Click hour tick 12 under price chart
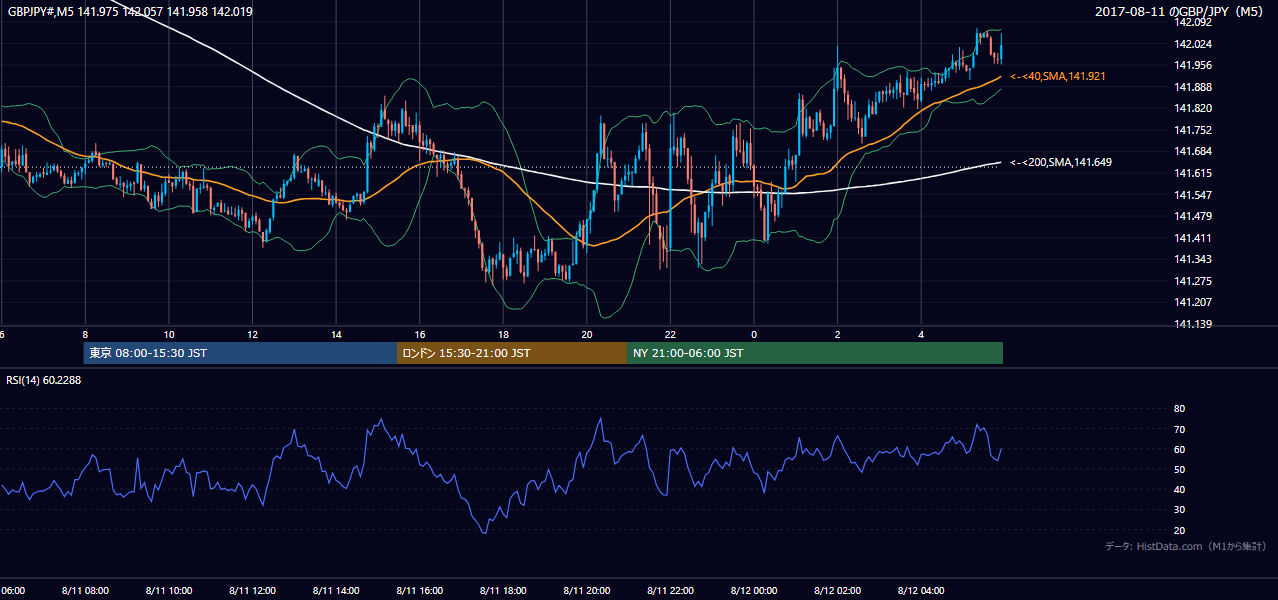The height and width of the screenshot is (600, 1278). [x=252, y=335]
